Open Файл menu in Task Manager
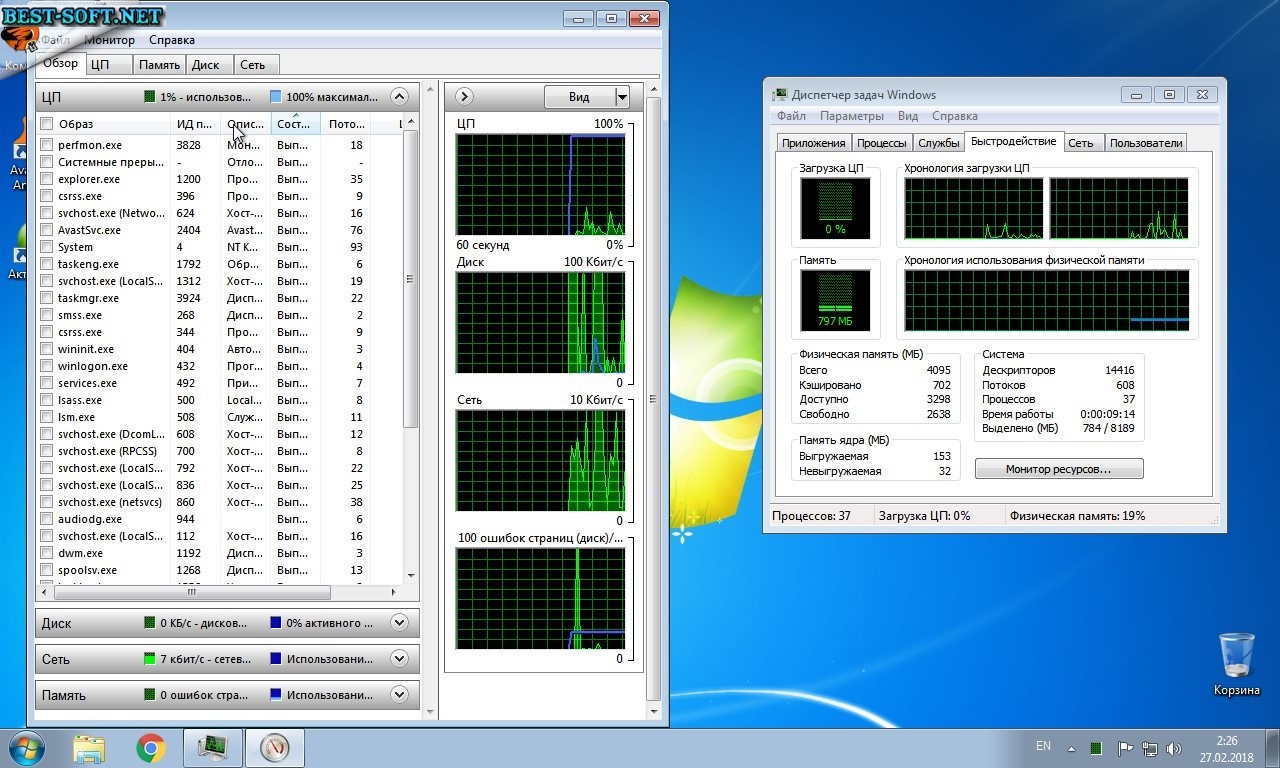 pyautogui.click(x=791, y=116)
